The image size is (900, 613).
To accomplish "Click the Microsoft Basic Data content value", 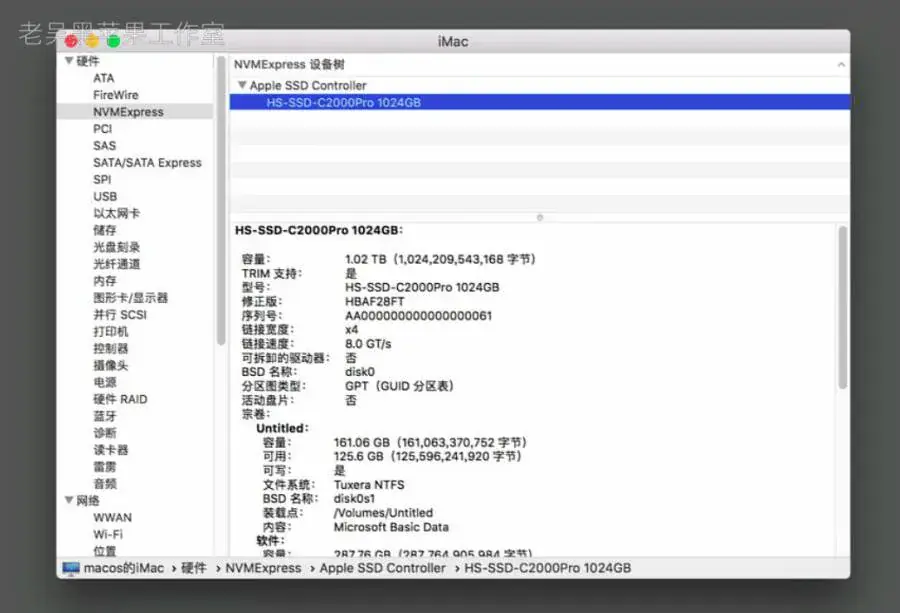I will 391,527.
